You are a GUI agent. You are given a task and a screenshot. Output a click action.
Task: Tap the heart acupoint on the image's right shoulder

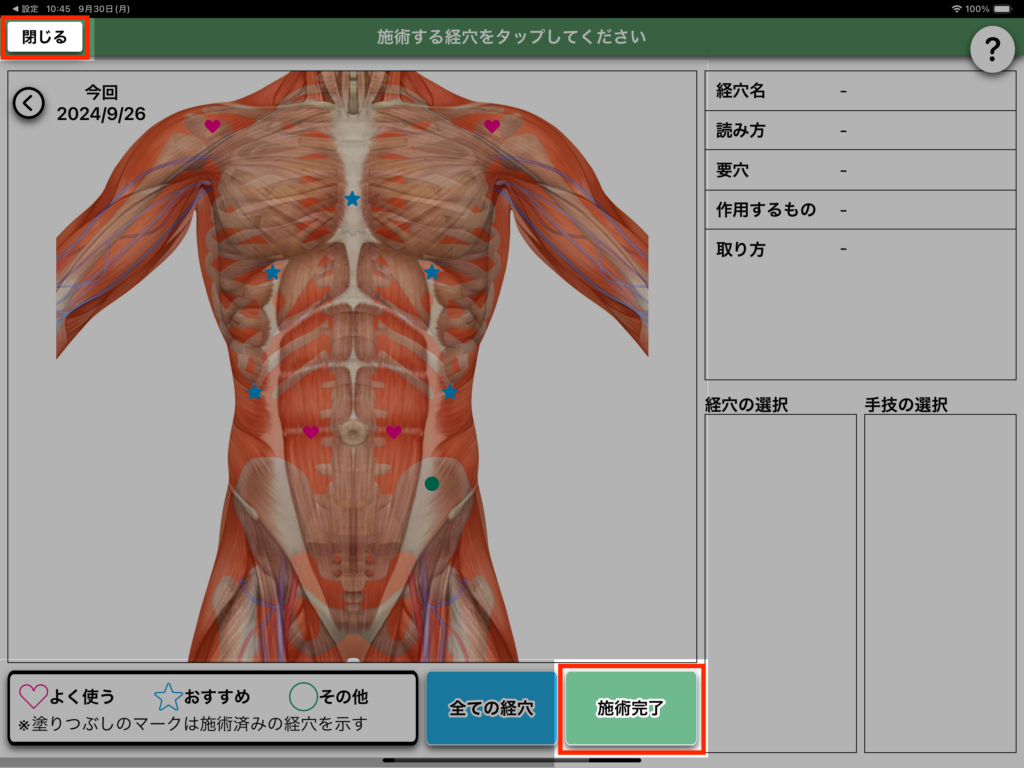[492, 126]
